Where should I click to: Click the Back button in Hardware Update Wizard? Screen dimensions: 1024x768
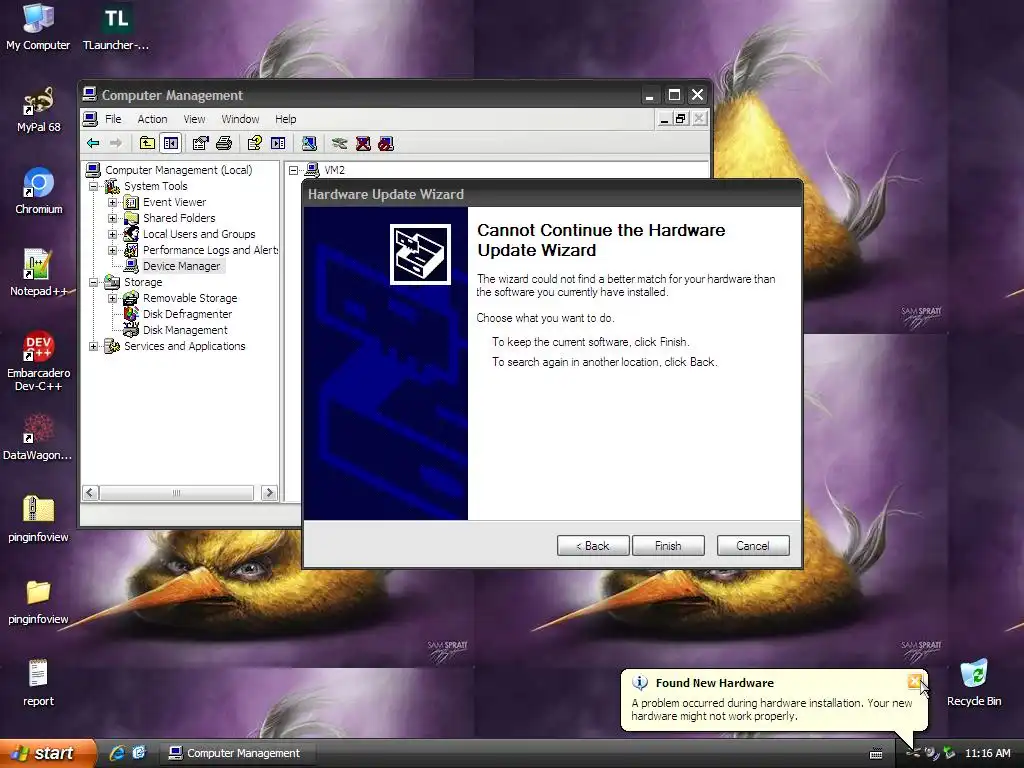coord(593,546)
